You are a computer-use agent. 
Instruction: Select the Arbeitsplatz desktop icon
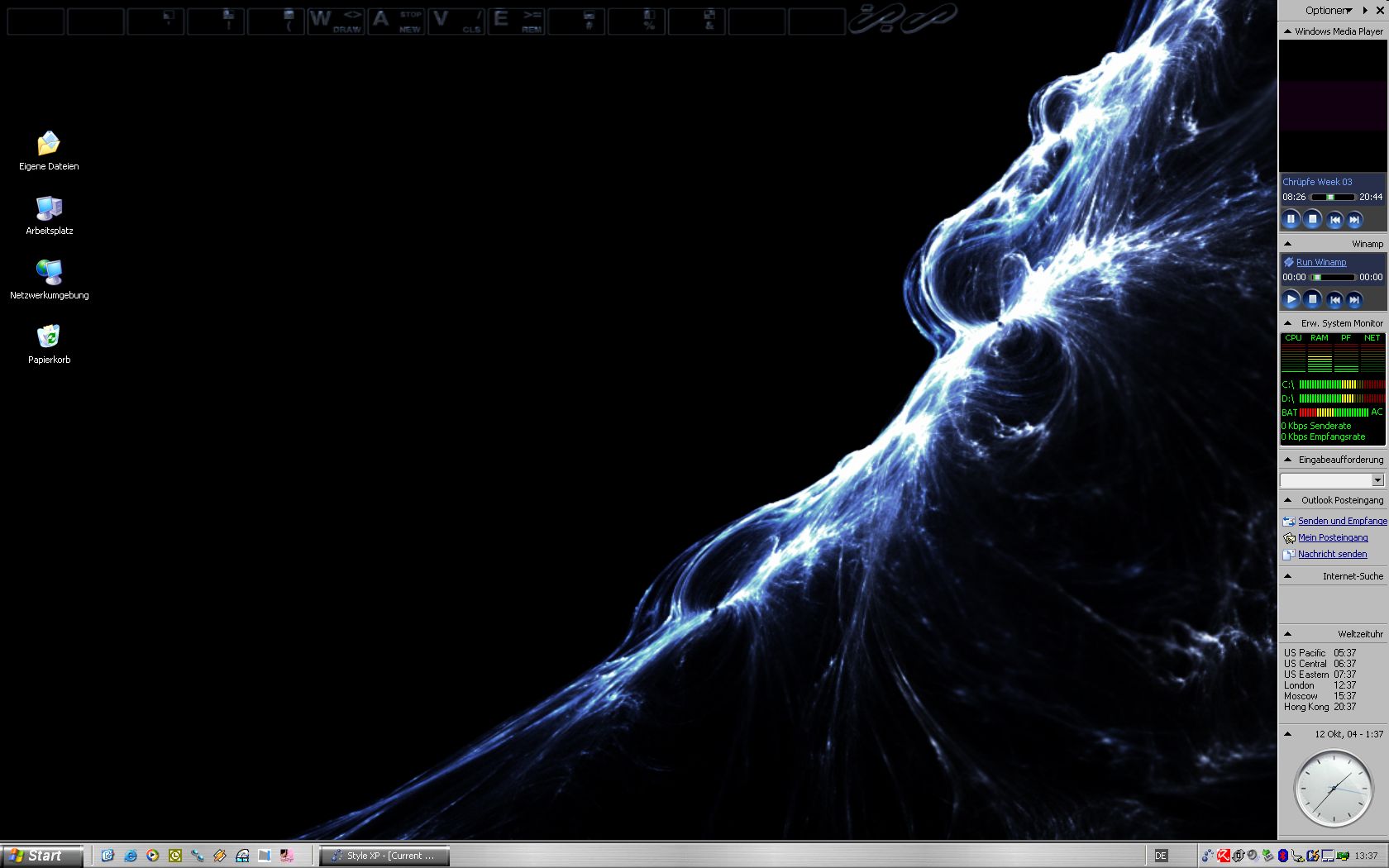(49, 208)
